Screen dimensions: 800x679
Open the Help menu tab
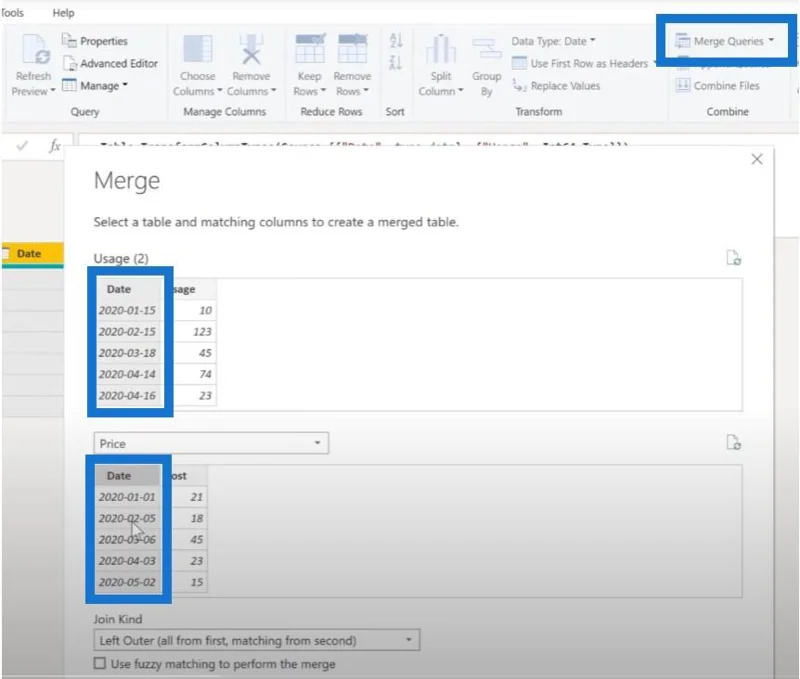63,13
